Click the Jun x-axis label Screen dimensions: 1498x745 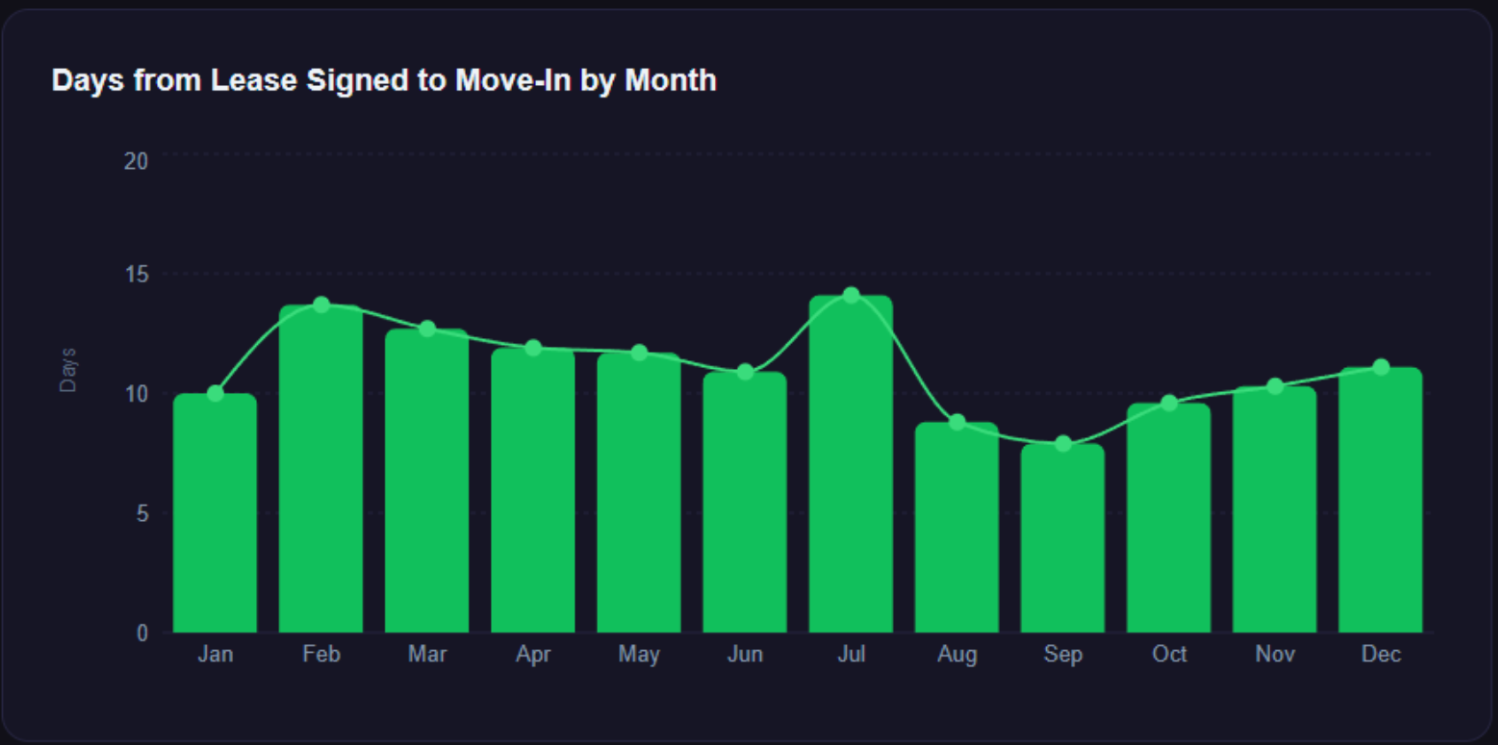745,655
